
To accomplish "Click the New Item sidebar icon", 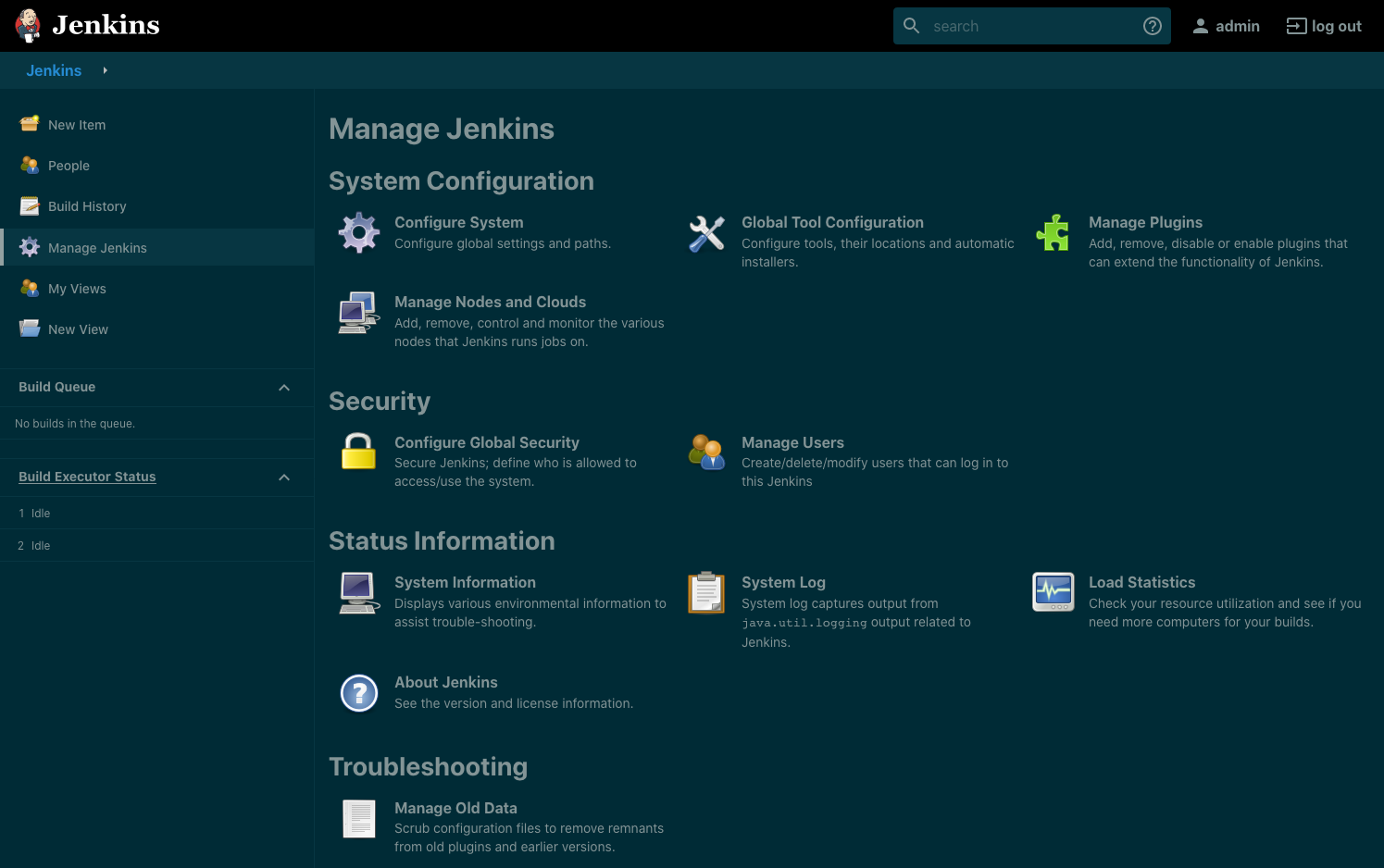I will click(30, 124).
